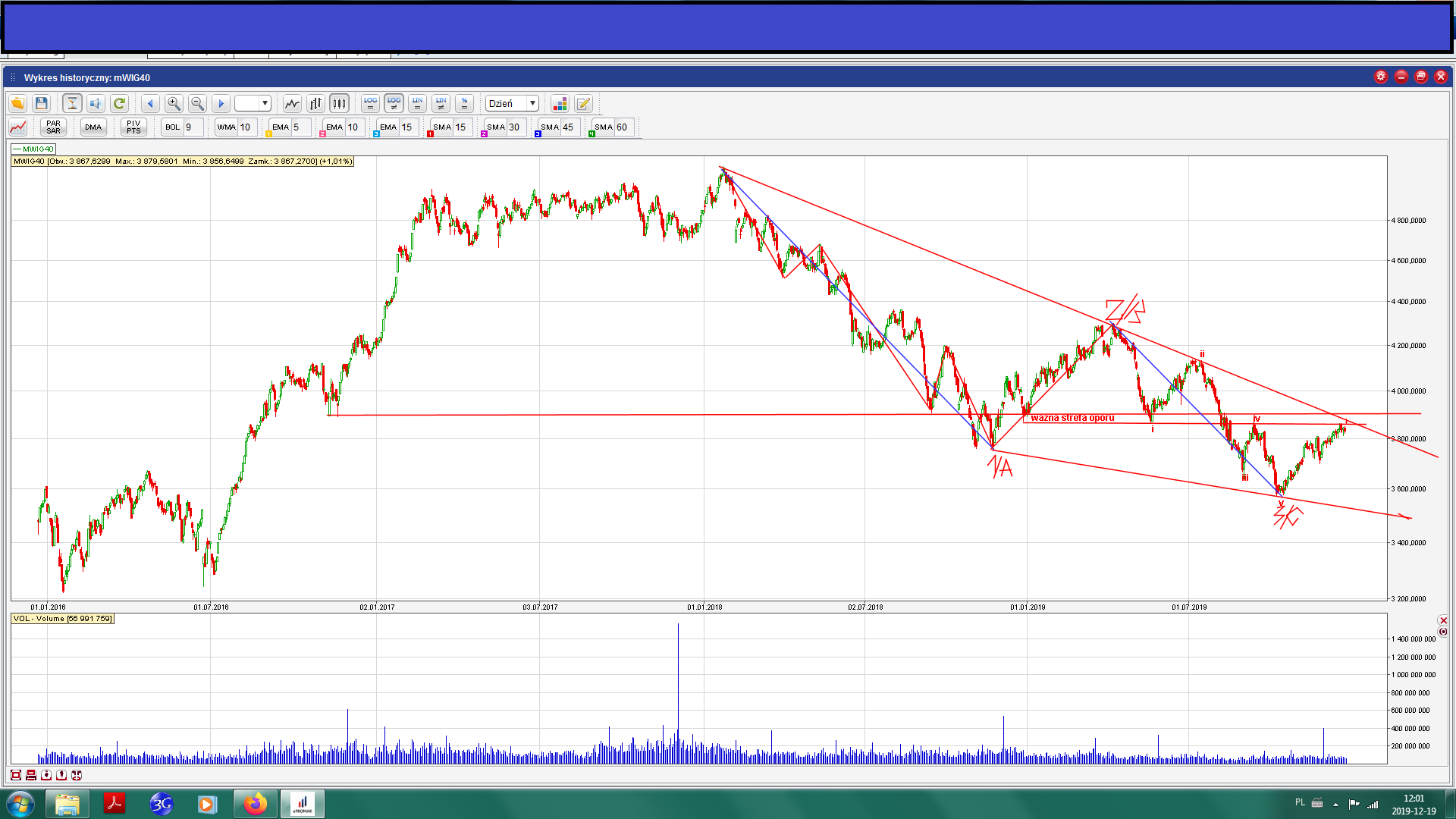
Task: Zoom out with the magnifier minus icon
Action: point(197,103)
